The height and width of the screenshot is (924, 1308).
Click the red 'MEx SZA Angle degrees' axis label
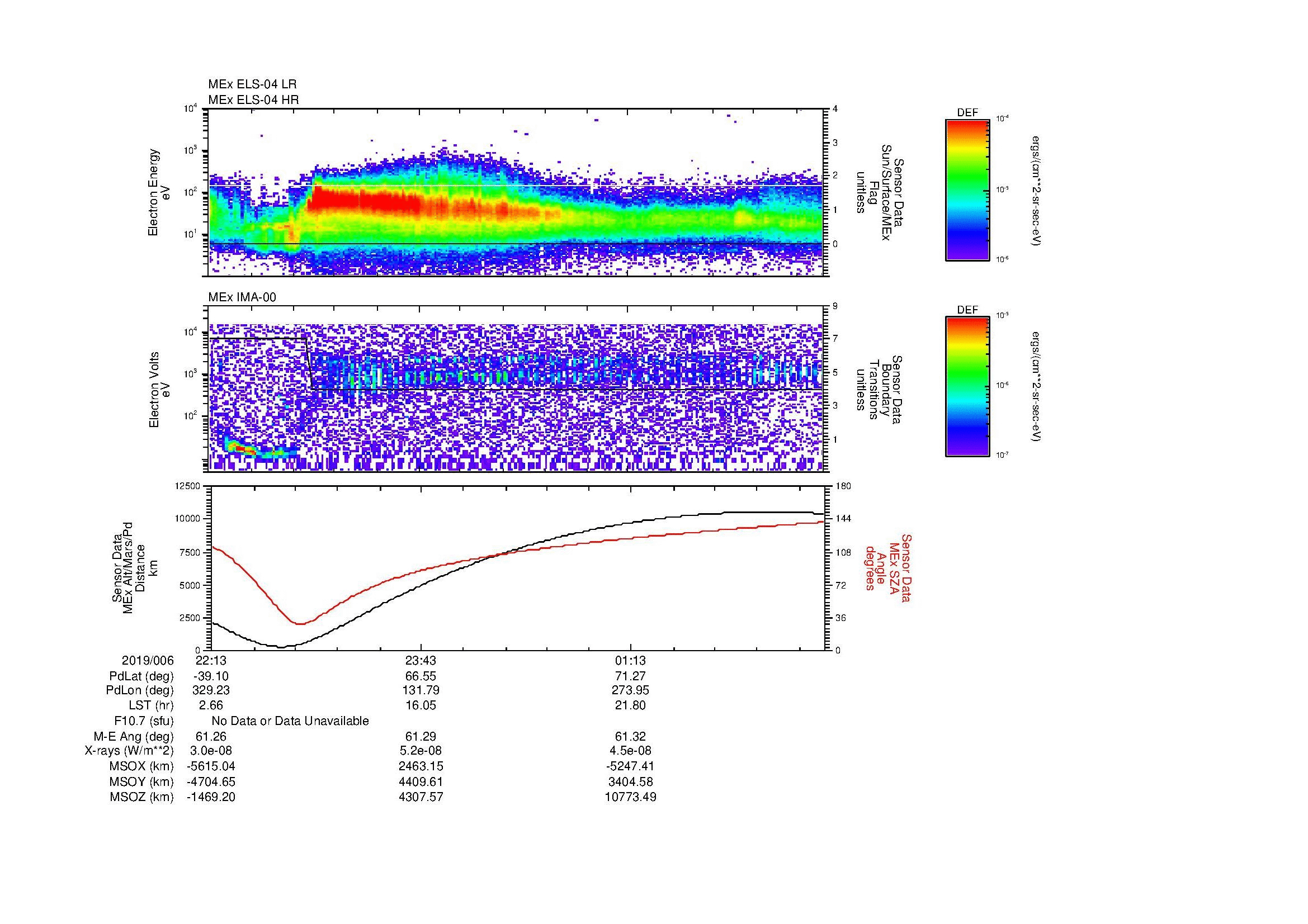point(888,567)
